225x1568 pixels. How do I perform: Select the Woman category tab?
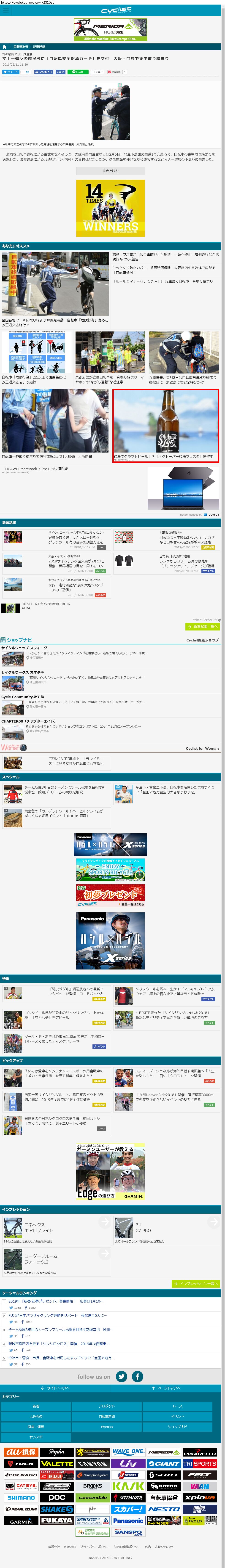[107, 1427]
